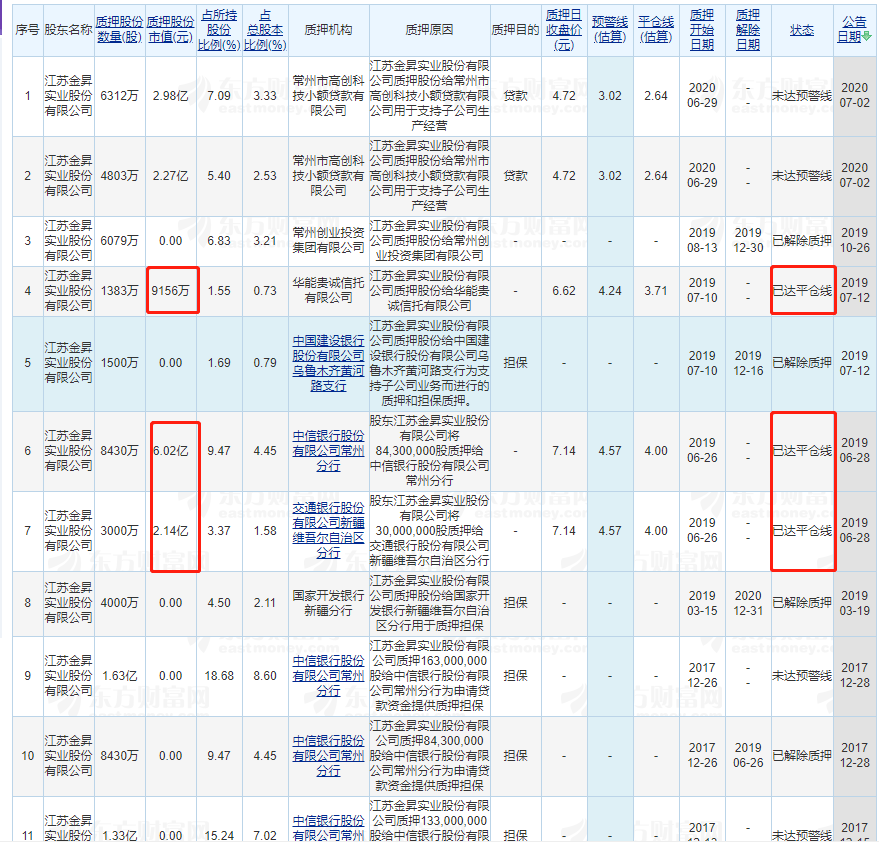
Task: Select the 6079万 pledged shares cell
Action: (x=119, y=241)
